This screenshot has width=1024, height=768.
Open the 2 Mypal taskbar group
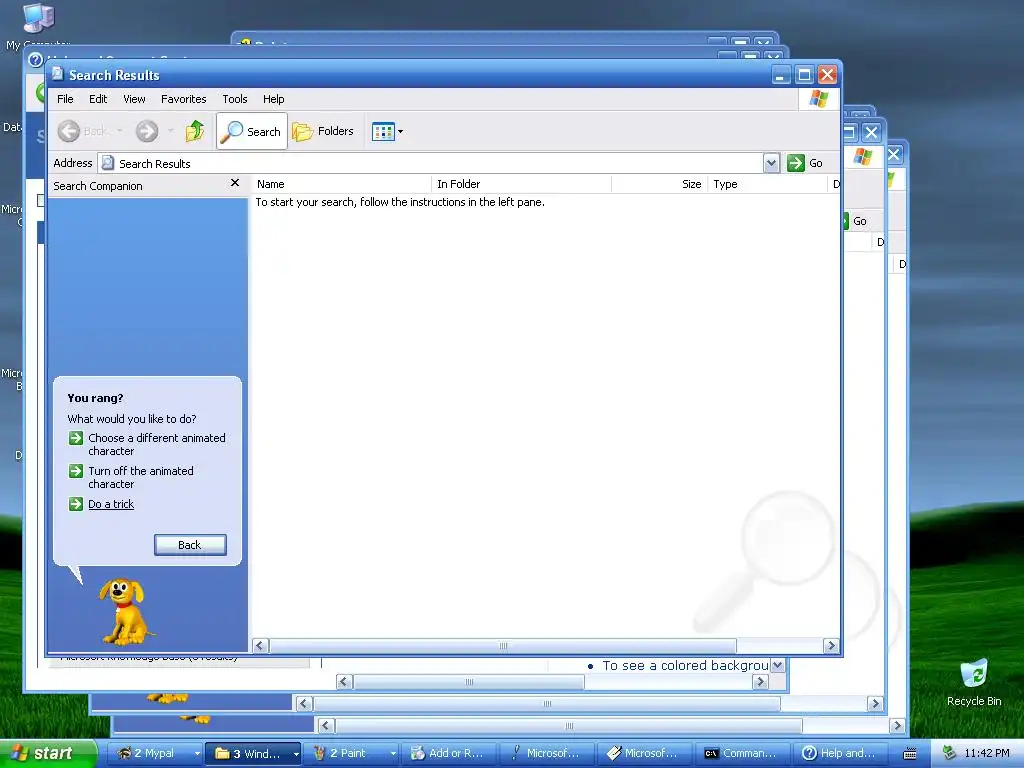click(154, 753)
